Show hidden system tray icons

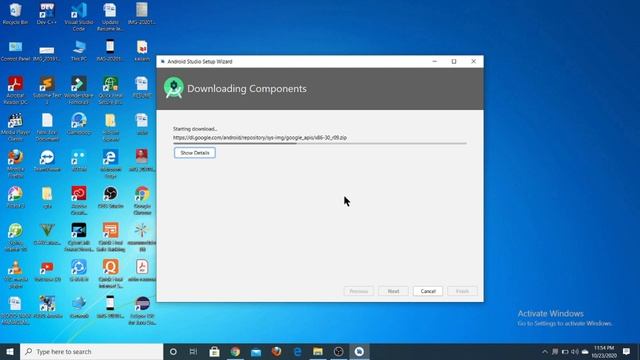(545, 351)
